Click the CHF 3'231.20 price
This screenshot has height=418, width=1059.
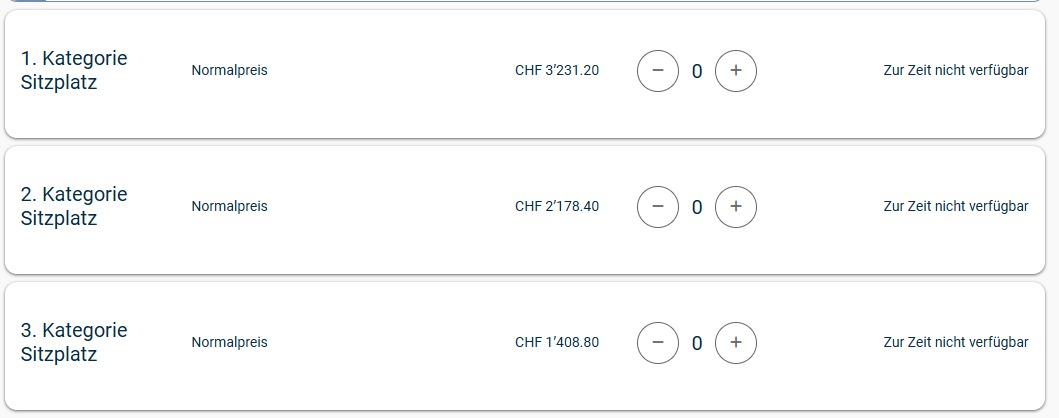557,71
